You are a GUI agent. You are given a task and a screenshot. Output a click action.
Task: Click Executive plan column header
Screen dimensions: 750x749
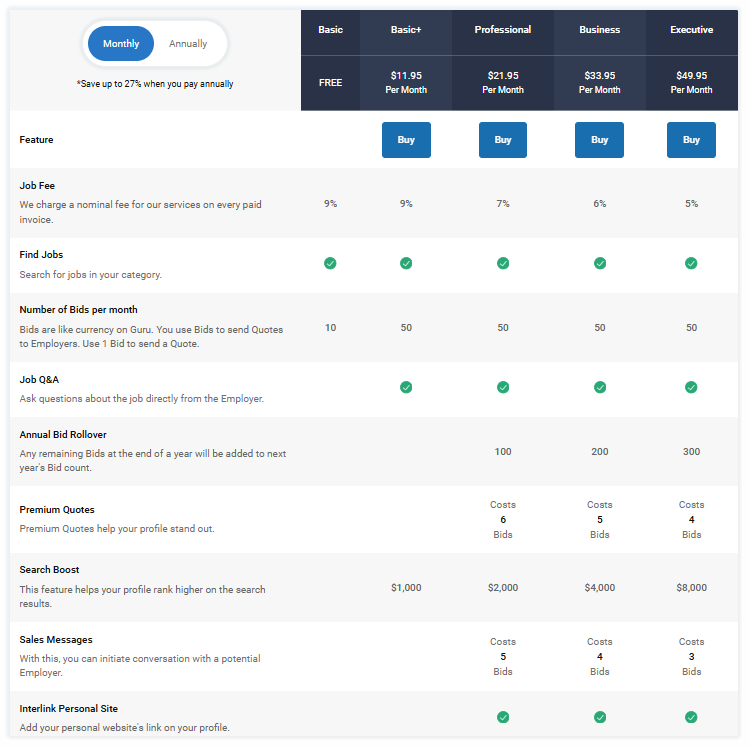point(691,30)
